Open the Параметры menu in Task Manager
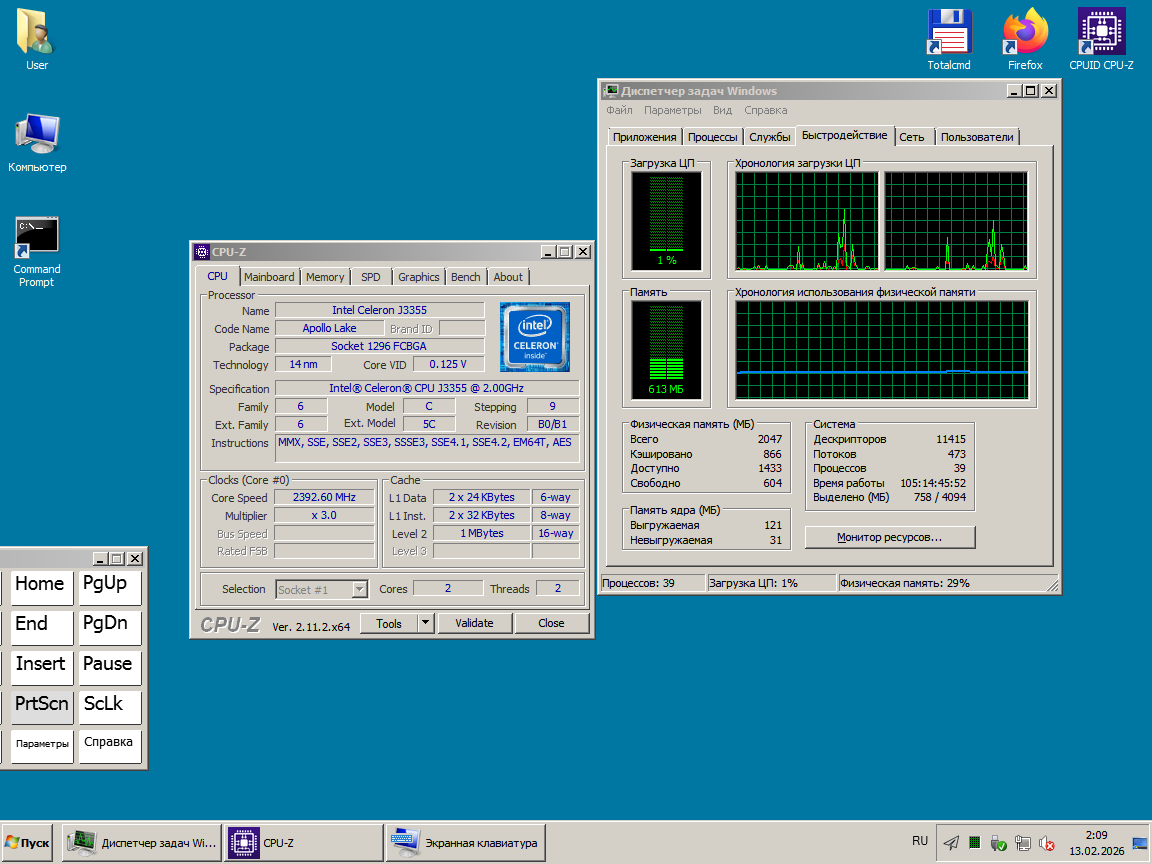Screen dimensions: 1152x864 (672, 110)
